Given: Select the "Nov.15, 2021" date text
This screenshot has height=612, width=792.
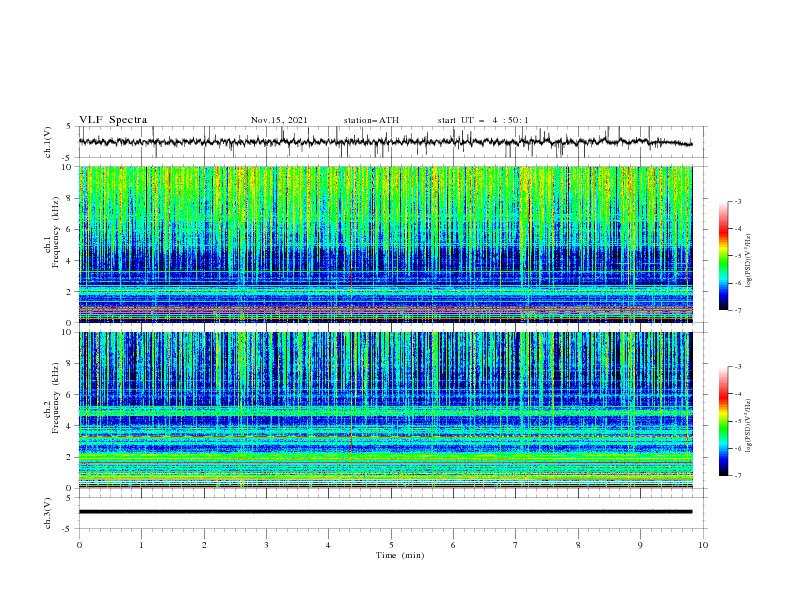Looking at the screenshot, I should tap(279, 120).
